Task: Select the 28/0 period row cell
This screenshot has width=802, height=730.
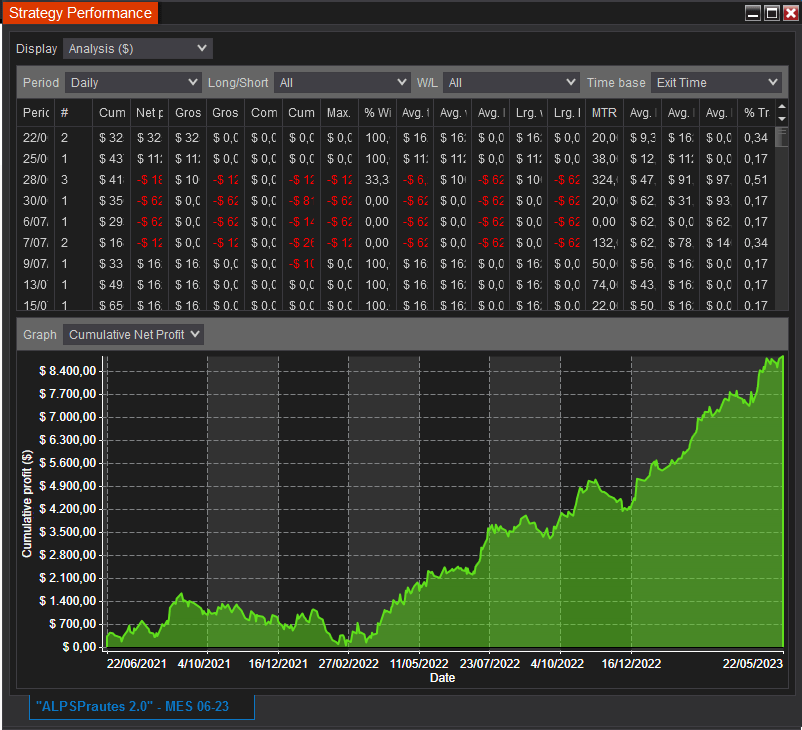Action: click(35, 180)
